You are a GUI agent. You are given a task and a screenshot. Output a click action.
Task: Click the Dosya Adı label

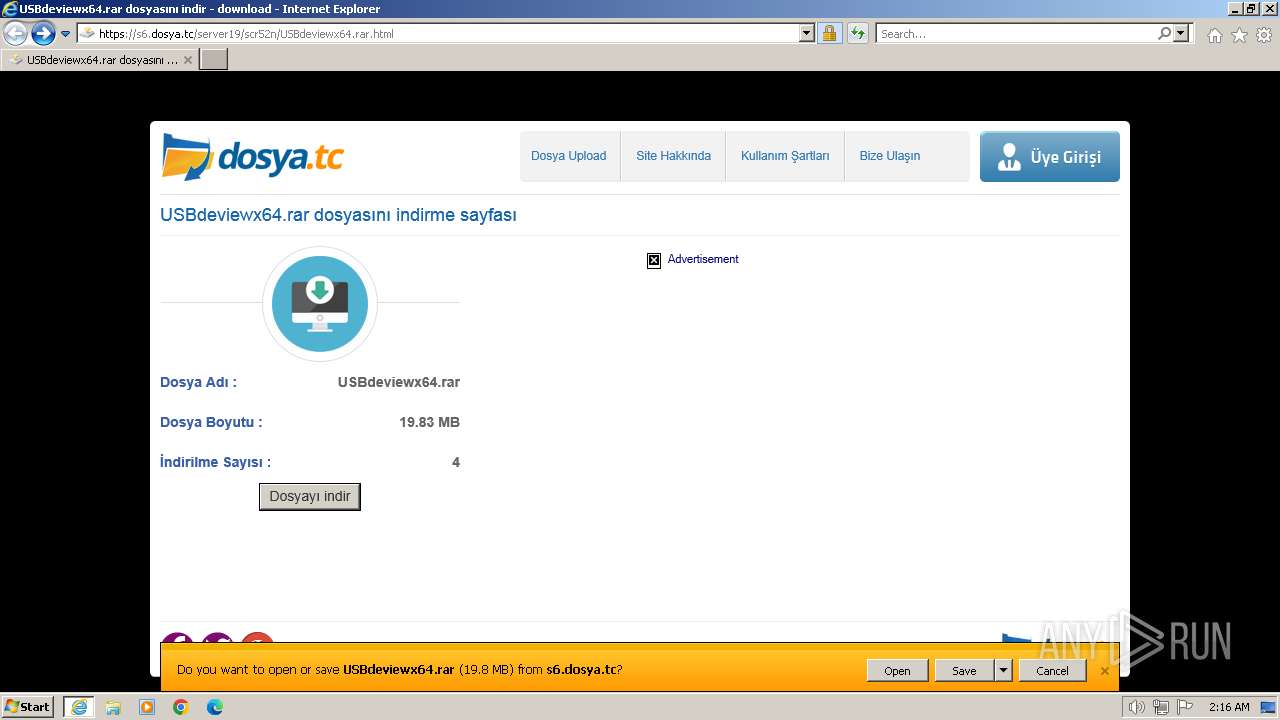point(198,382)
